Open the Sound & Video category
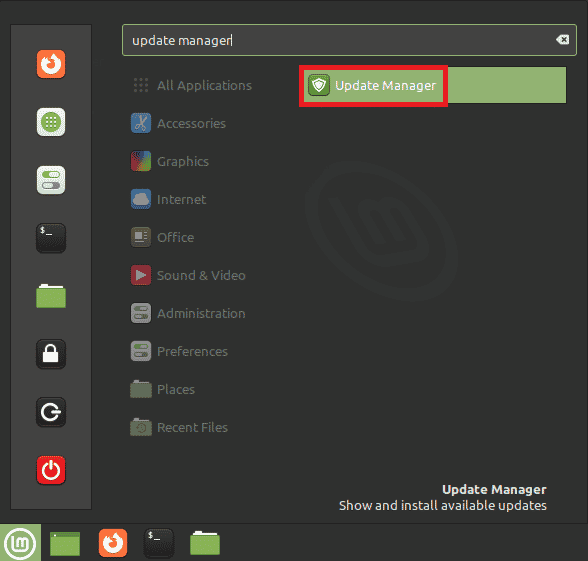 click(188, 275)
